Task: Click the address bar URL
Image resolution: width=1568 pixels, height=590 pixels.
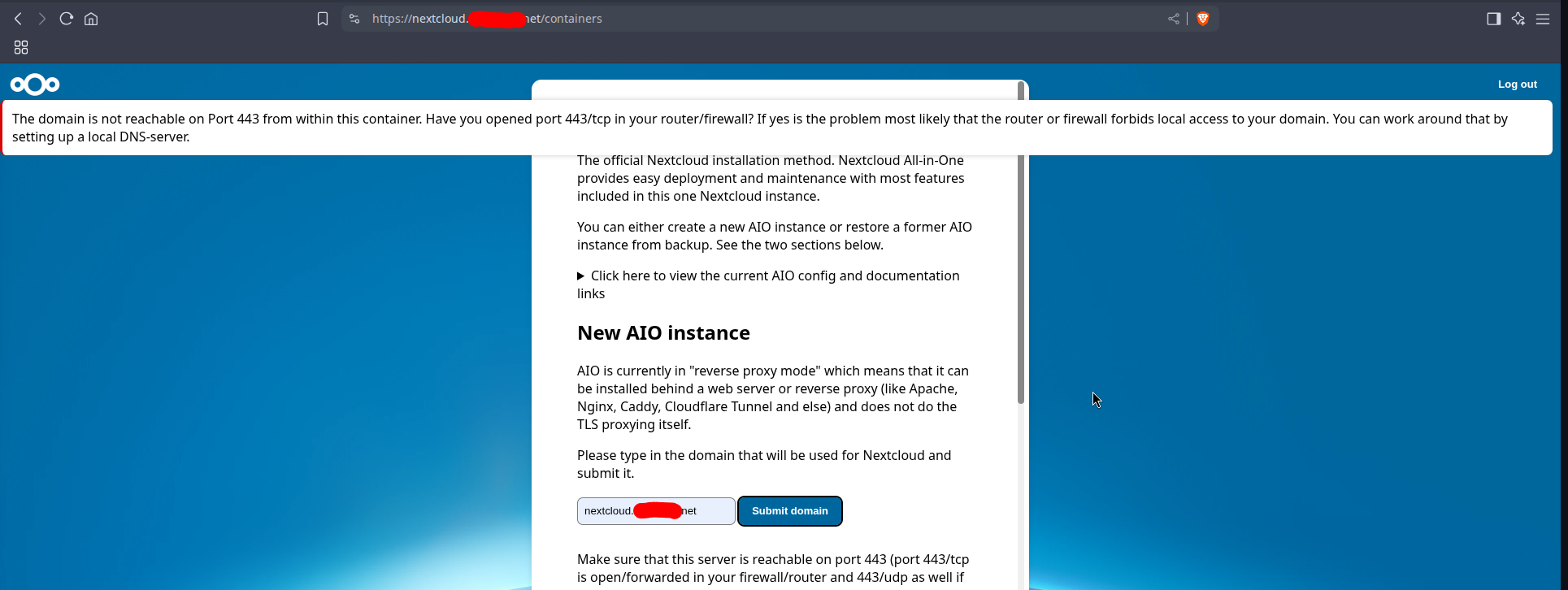Action: (487, 19)
